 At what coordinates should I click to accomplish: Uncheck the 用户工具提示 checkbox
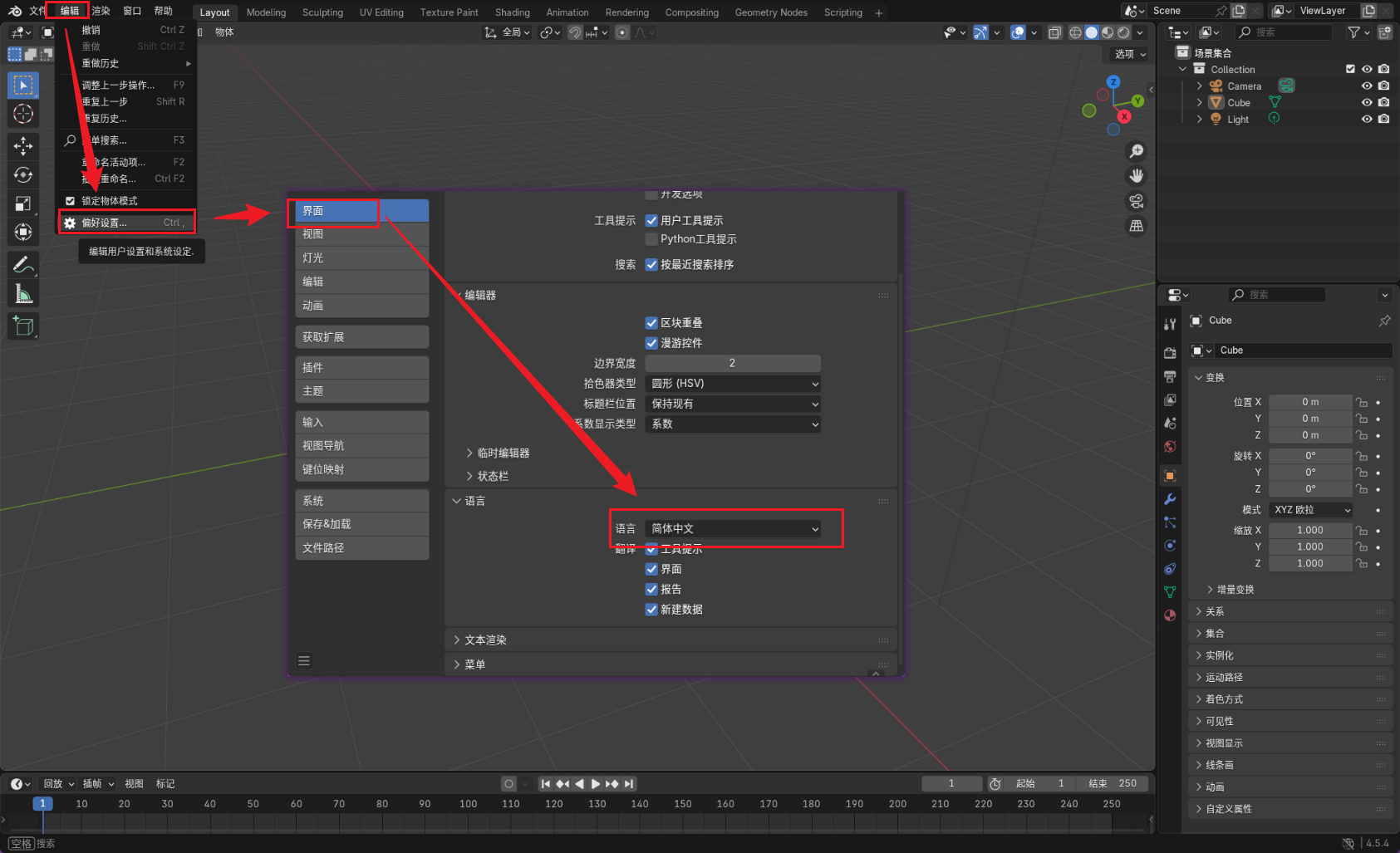pyautogui.click(x=651, y=221)
